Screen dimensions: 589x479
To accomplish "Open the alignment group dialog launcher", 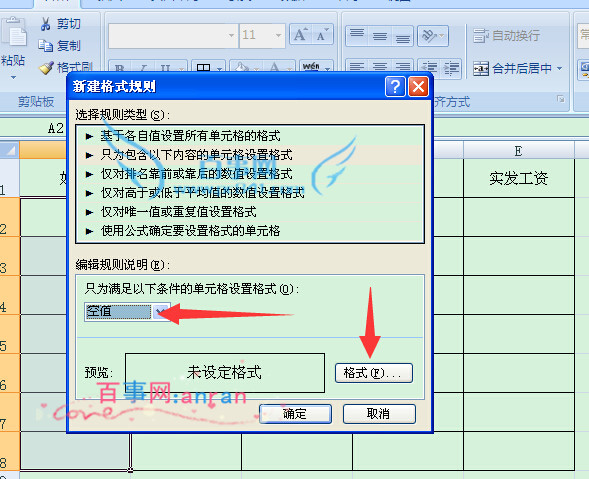I will [x=561, y=99].
